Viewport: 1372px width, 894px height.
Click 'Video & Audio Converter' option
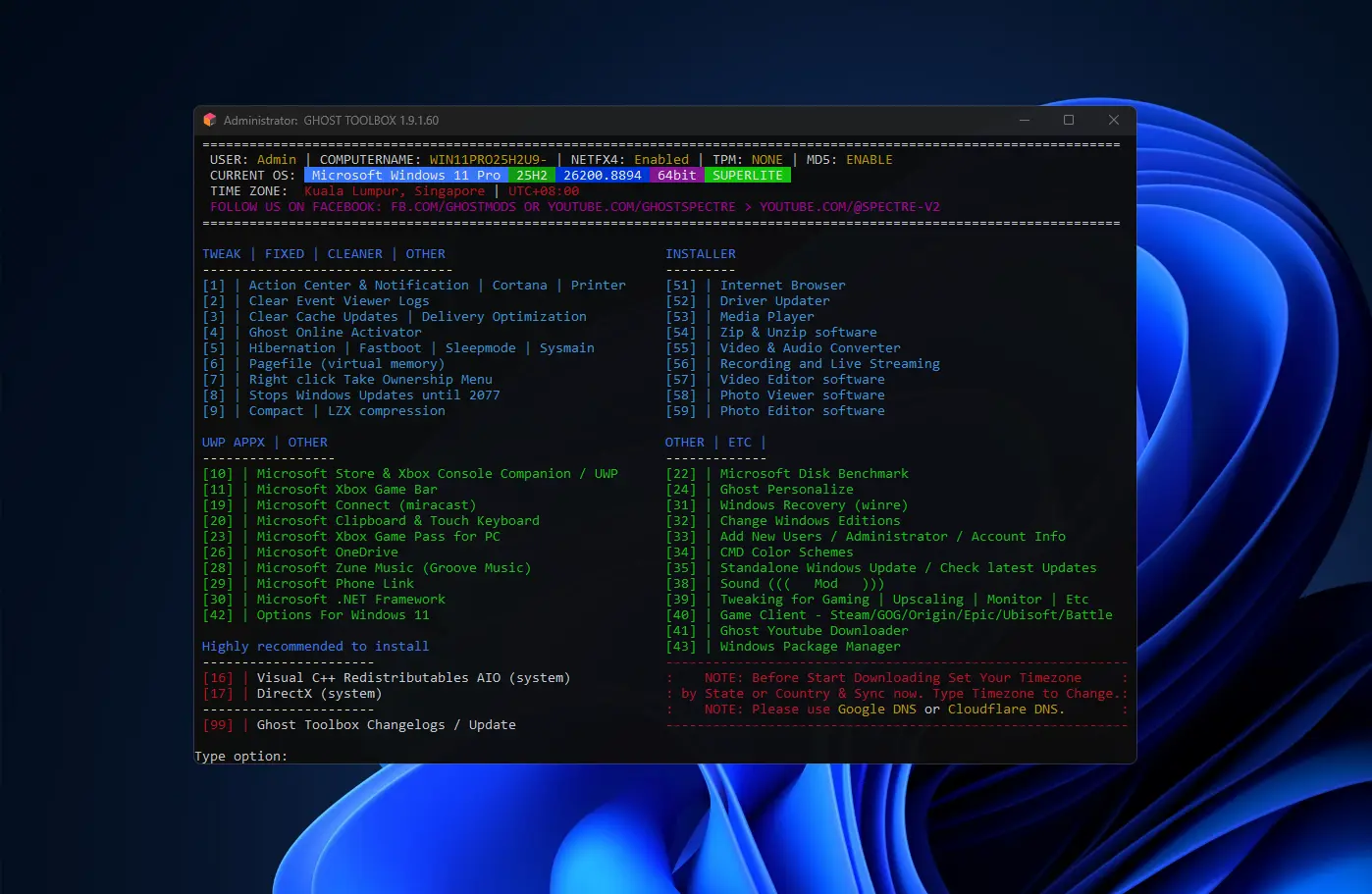(x=811, y=348)
